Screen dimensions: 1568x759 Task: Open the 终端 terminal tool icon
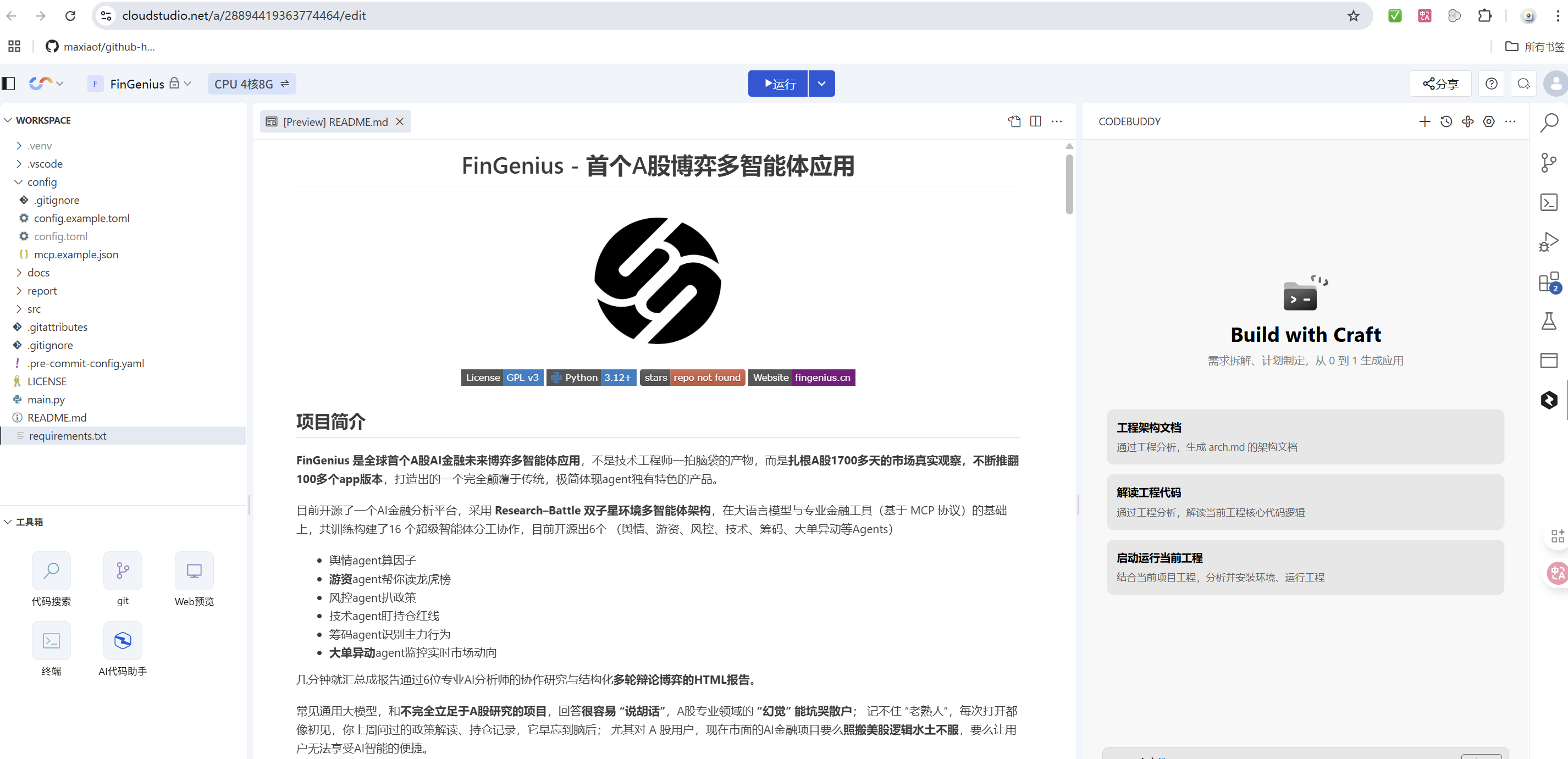click(51, 641)
